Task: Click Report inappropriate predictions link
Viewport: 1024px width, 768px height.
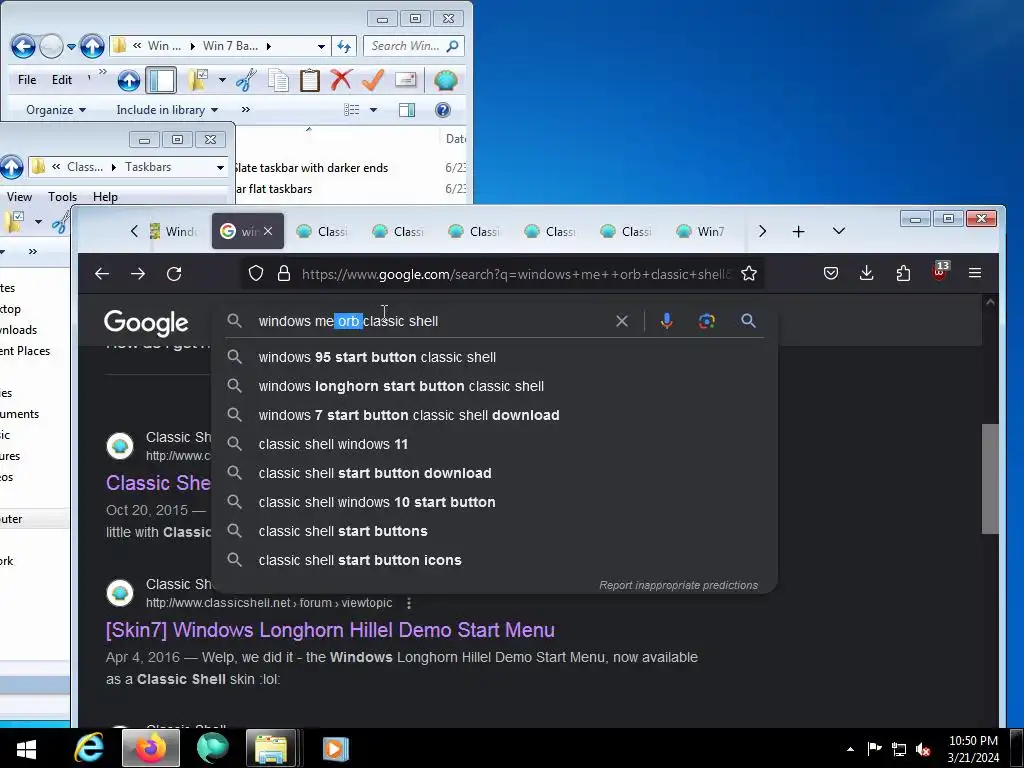Action: [679, 585]
